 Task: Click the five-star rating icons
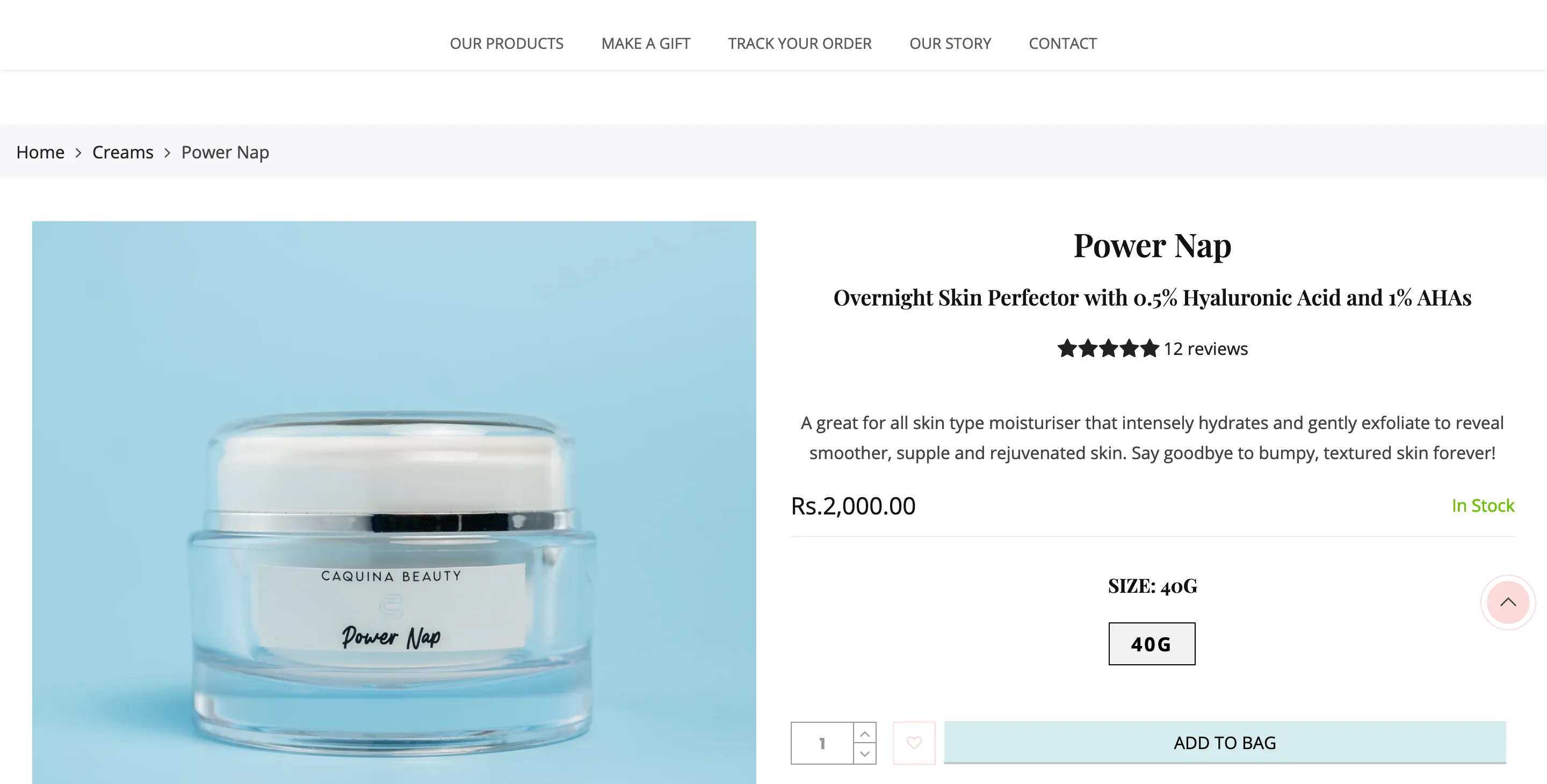1108,348
